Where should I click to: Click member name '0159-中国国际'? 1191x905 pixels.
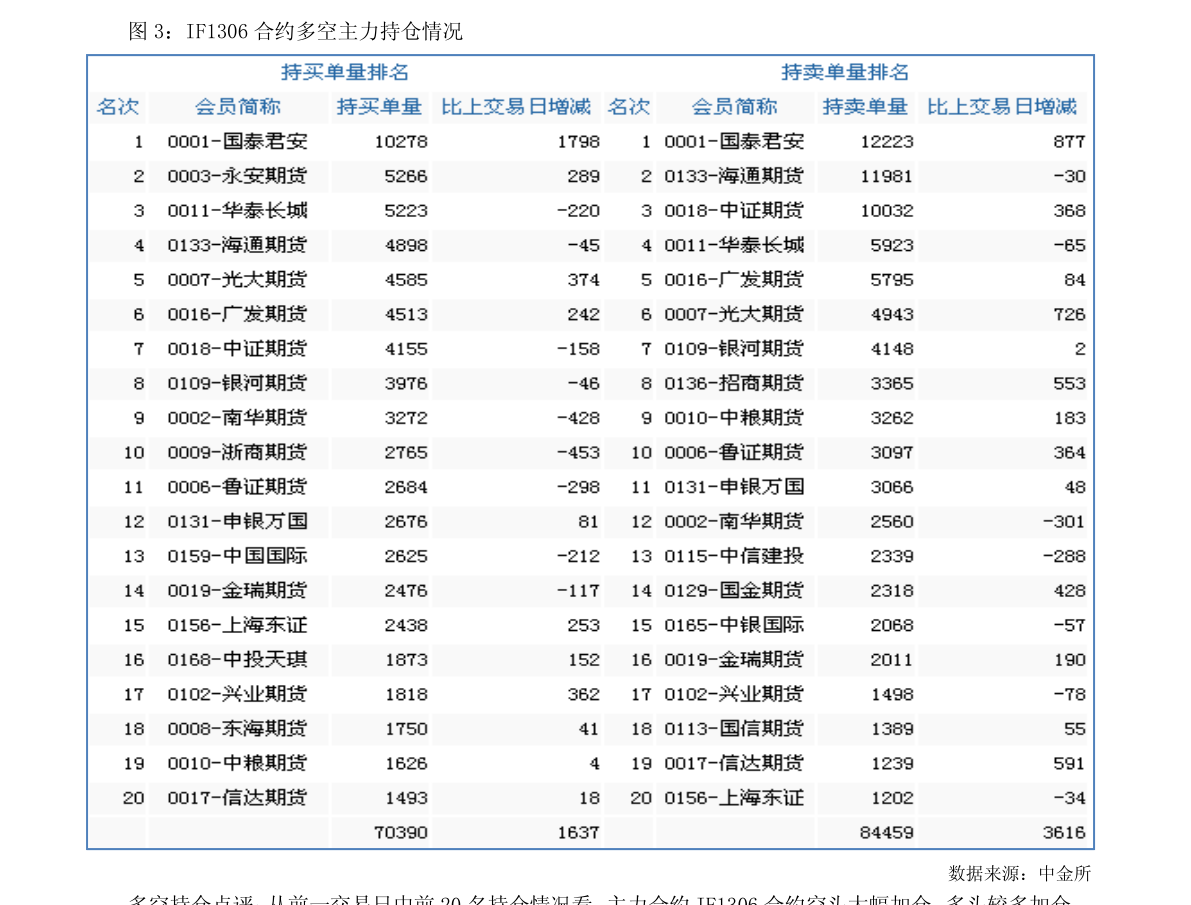[x=237, y=556]
